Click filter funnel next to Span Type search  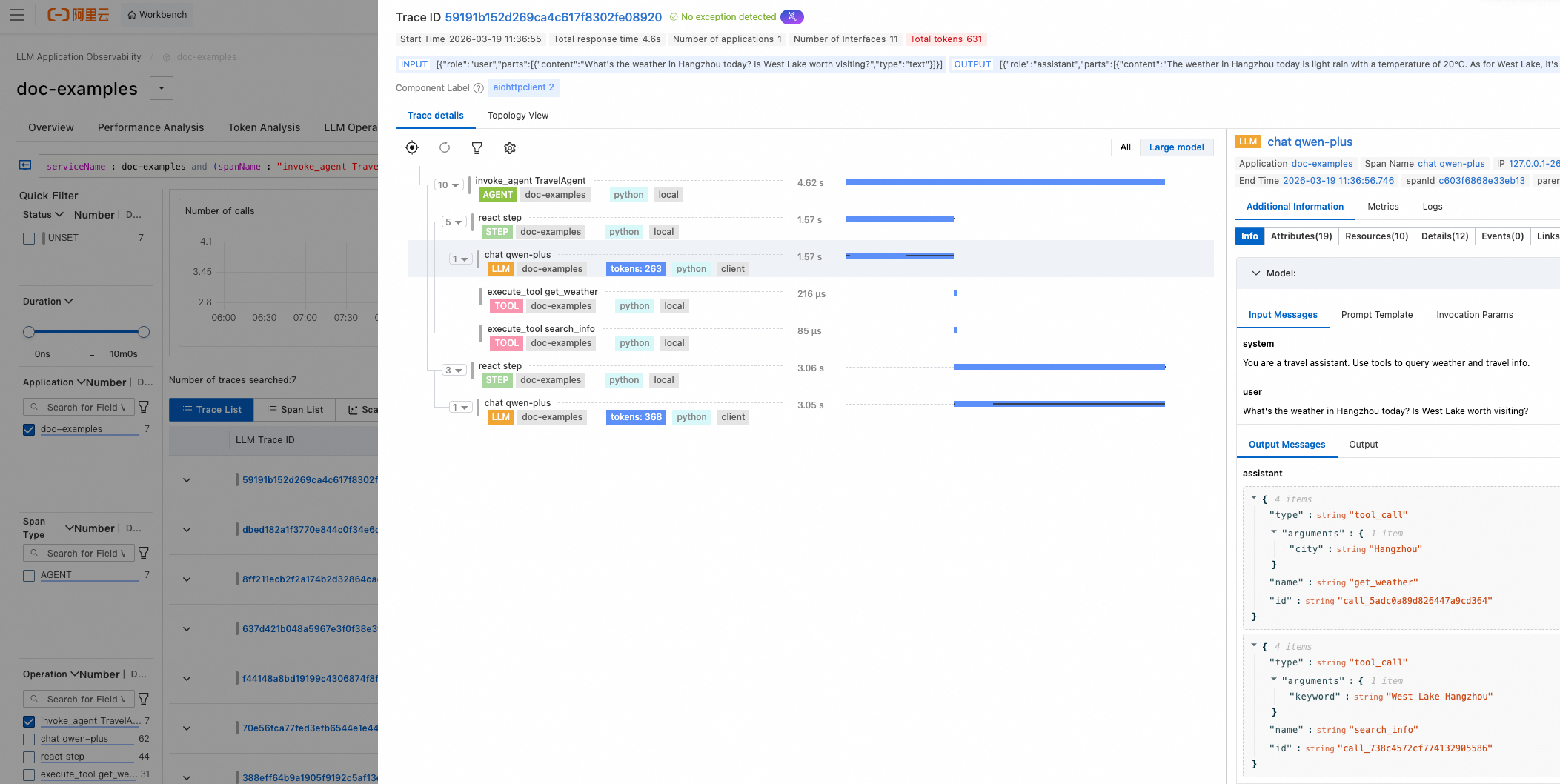point(145,553)
